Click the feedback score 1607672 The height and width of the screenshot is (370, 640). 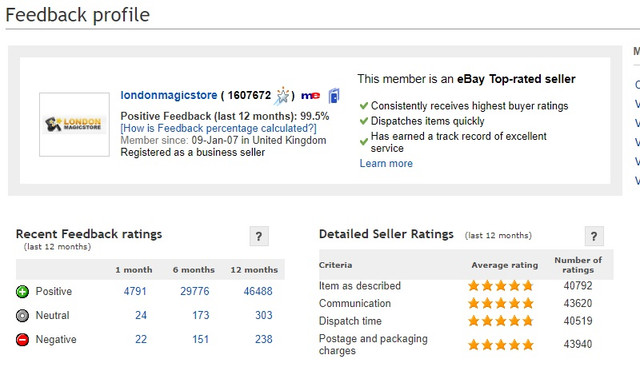249,95
